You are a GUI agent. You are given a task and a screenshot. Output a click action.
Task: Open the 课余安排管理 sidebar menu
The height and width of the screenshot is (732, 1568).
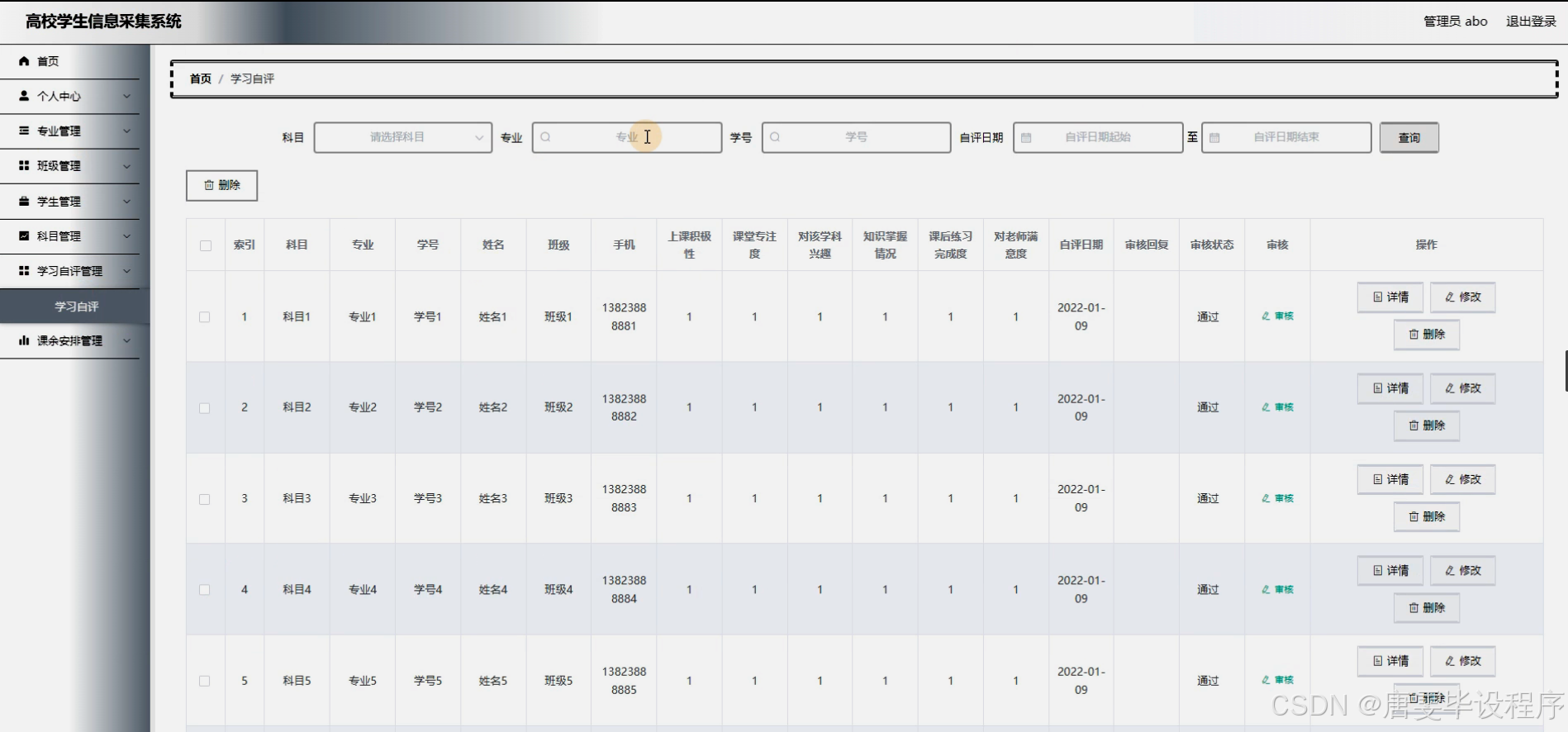[69, 341]
